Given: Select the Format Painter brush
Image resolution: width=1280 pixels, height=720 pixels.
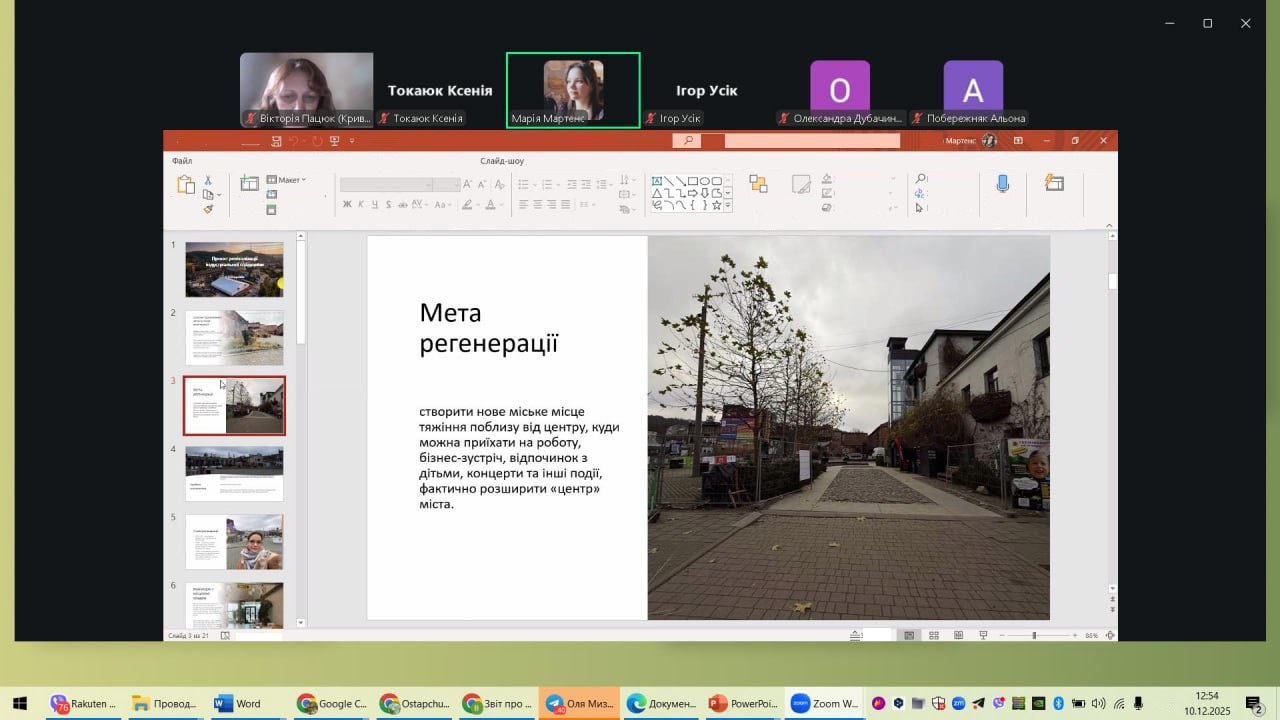Looking at the screenshot, I should tap(208, 209).
